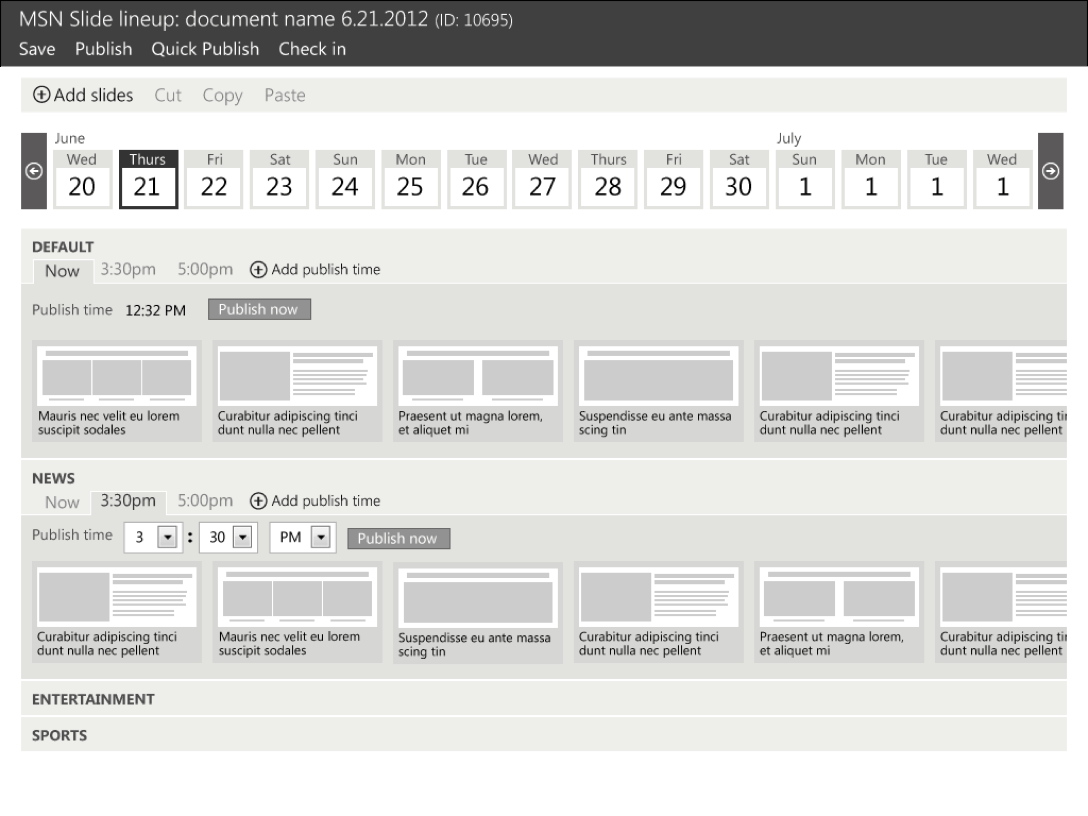The width and height of the screenshot is (1088, 816).
Task: Click Paste in the slide toolbar
Action: point(284,95)
